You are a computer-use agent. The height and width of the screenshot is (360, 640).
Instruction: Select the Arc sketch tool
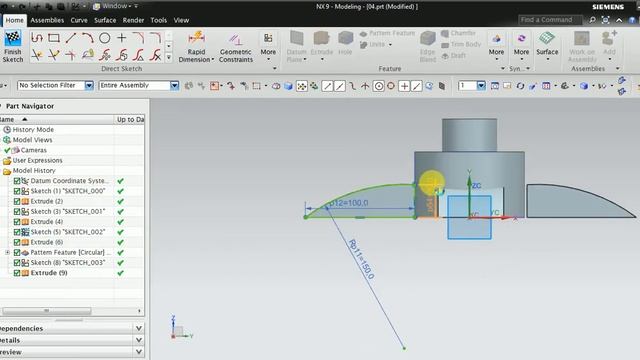[88, 38]
